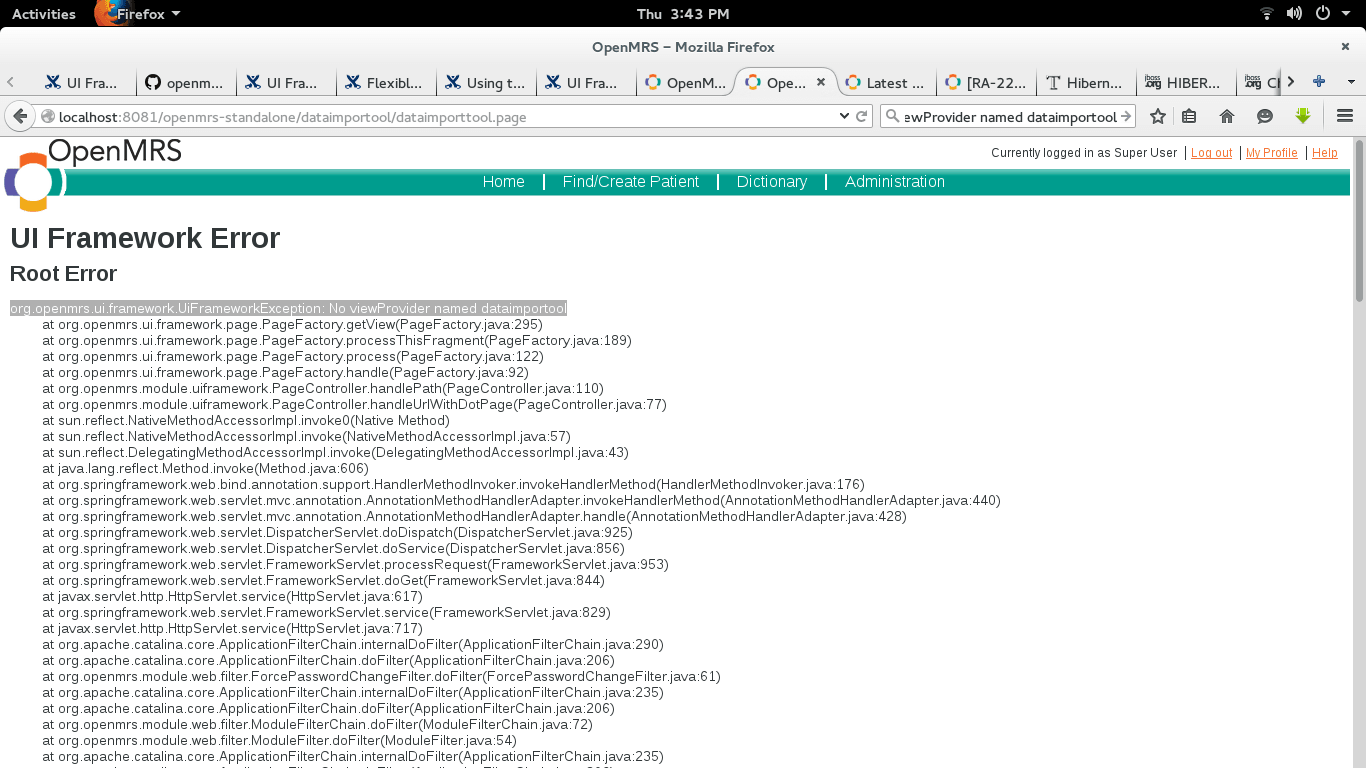Open the Administration menu link
Image resolution: width=1366 pixels, height=768 pixels.
894,182
